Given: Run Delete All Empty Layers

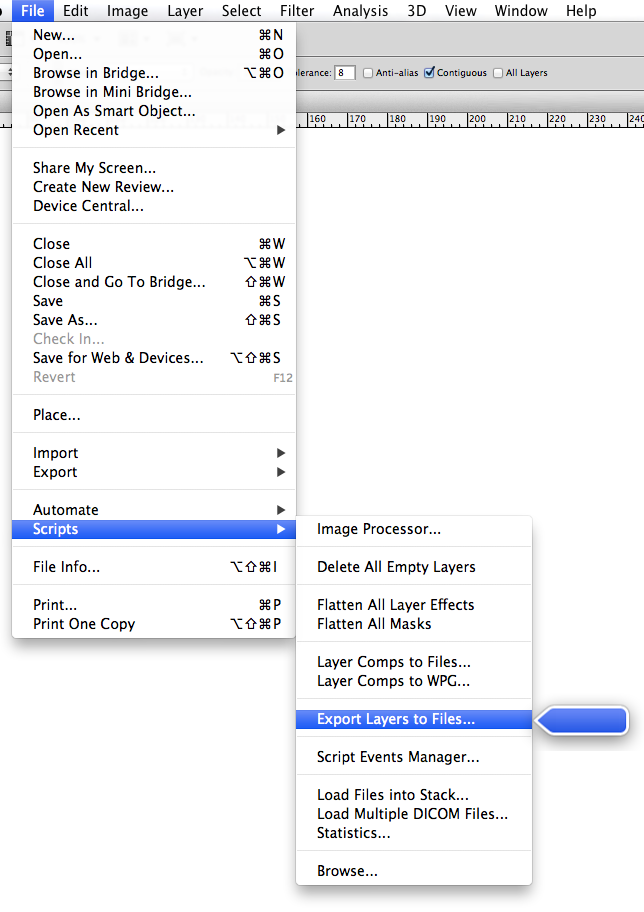Looking at the screenshot, I should click(414, 567).
